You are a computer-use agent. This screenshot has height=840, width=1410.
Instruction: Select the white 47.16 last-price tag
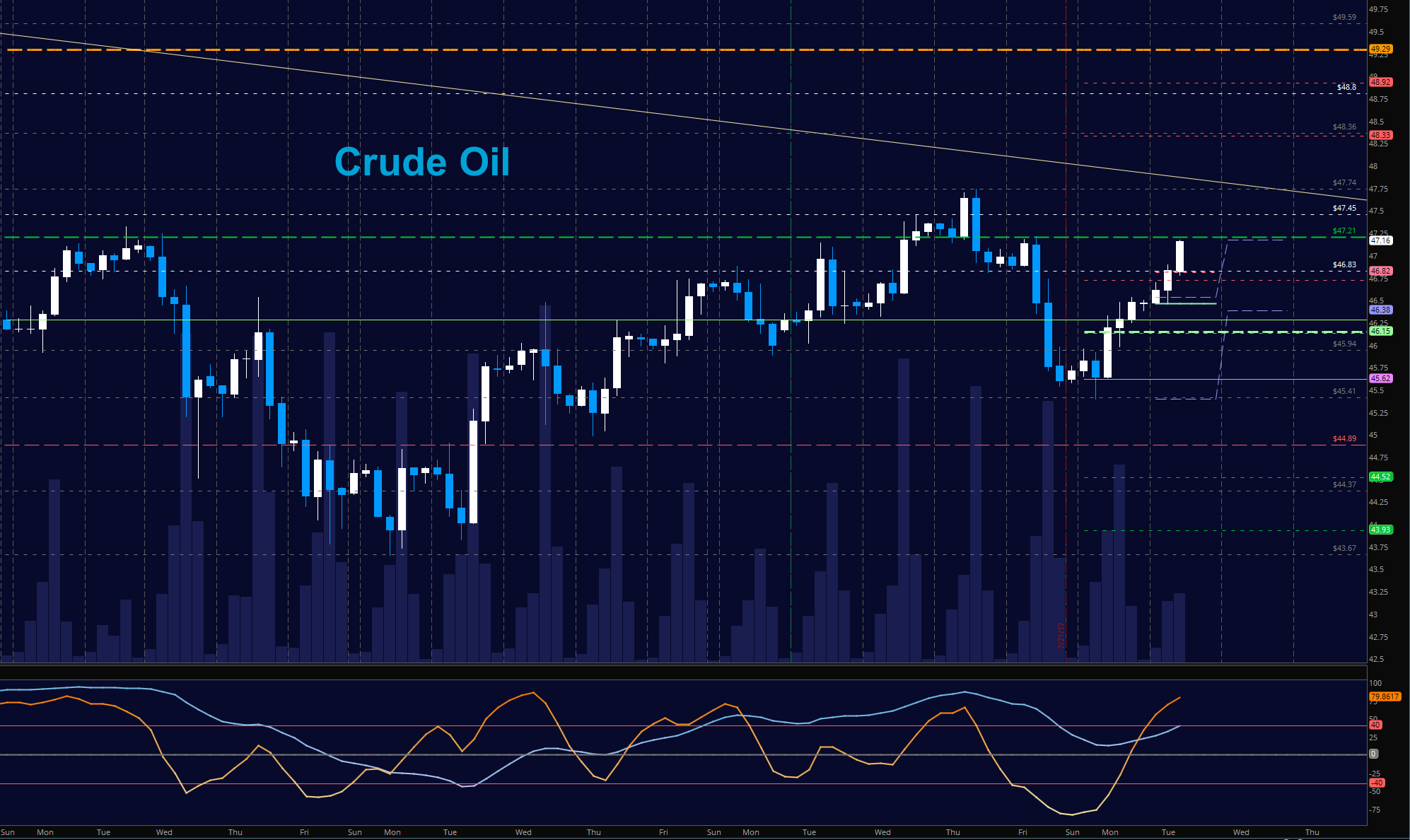[x=1380, y=240]
